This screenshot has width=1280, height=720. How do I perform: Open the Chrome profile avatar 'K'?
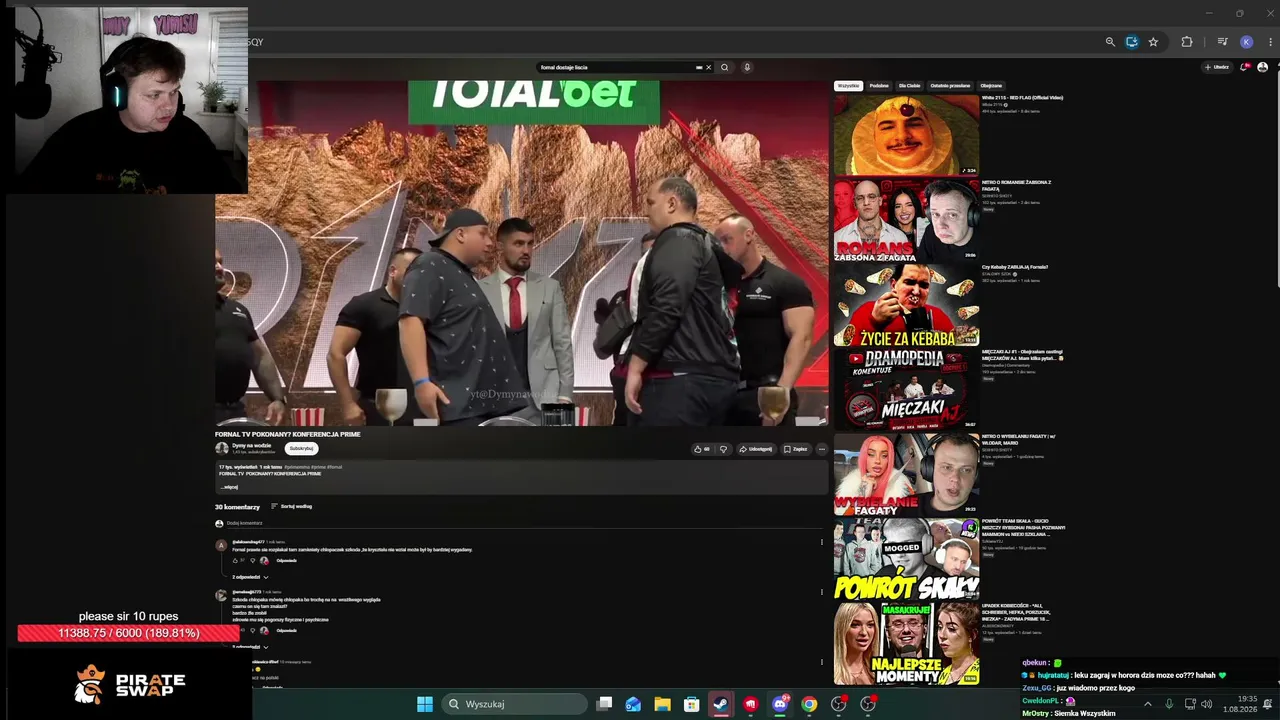(x=1246, y=42)
